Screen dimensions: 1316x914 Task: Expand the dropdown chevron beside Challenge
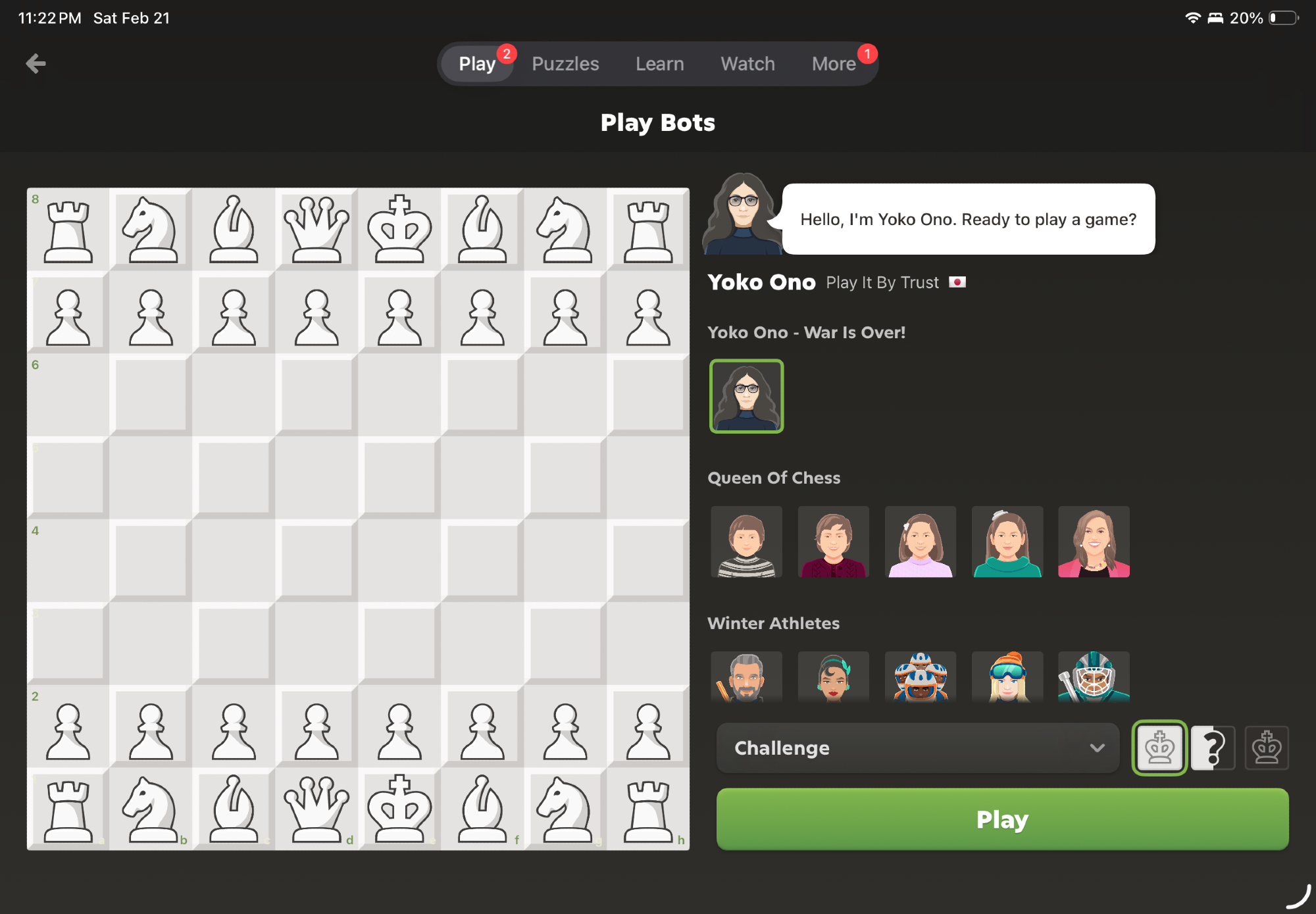pos(1097,748)
